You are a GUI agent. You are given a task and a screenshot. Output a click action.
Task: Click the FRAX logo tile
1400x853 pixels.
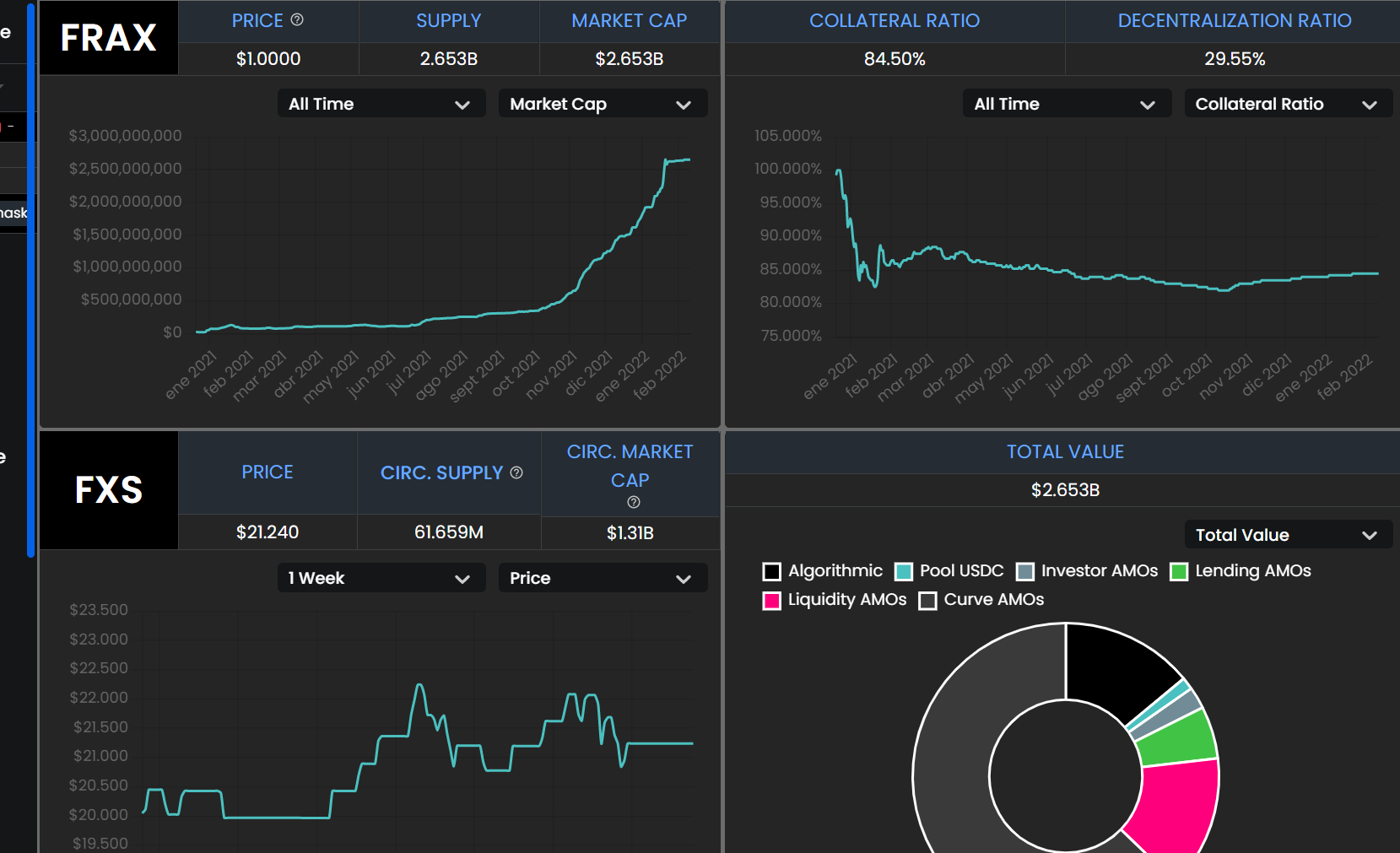click(x=109, y=38)
